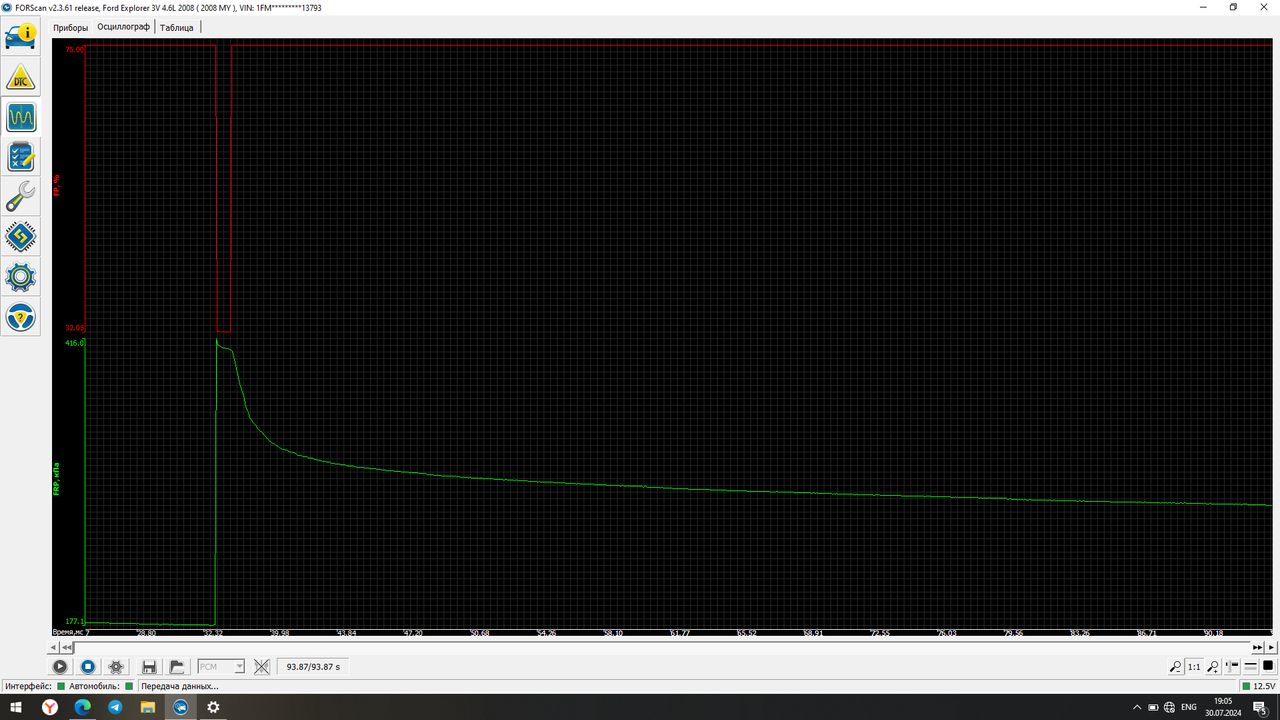
Task: Open File Explorer from the taskbar
Action: (148, 707)
